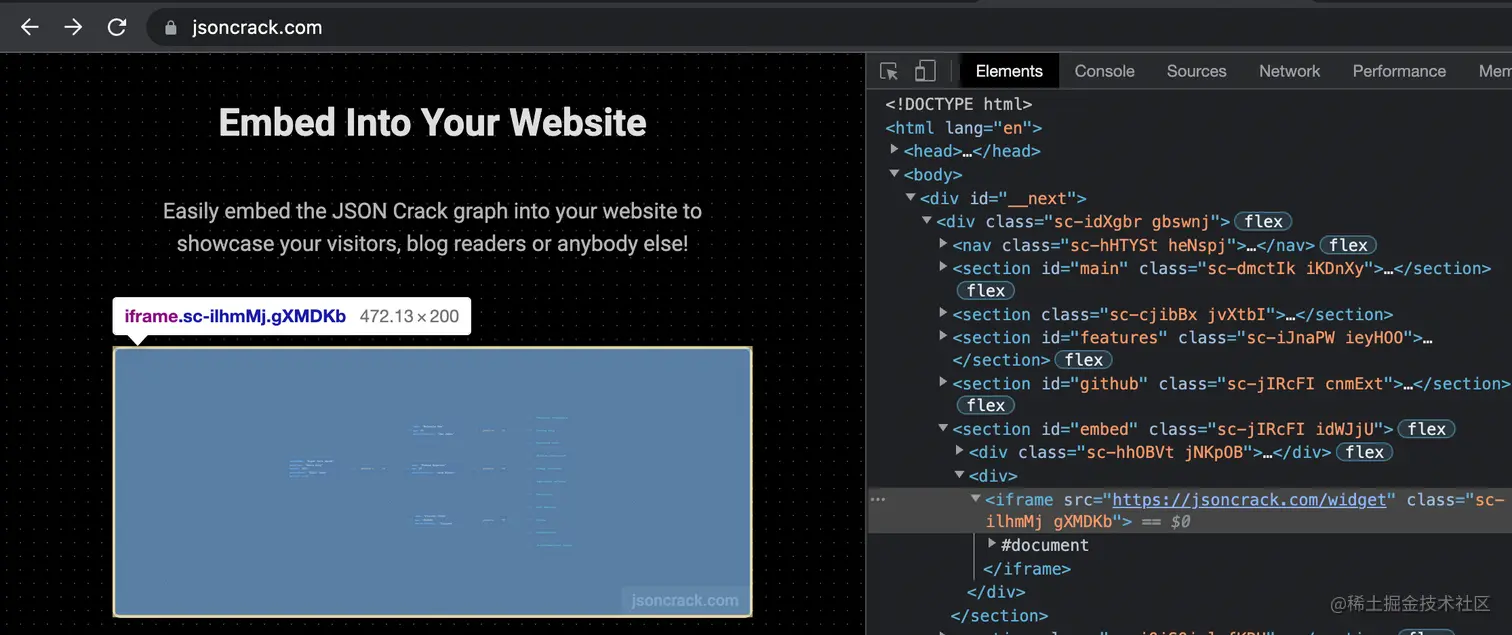Collapse the section id embed node
Screen dimensions: 1512x635
tap(943, 428)
